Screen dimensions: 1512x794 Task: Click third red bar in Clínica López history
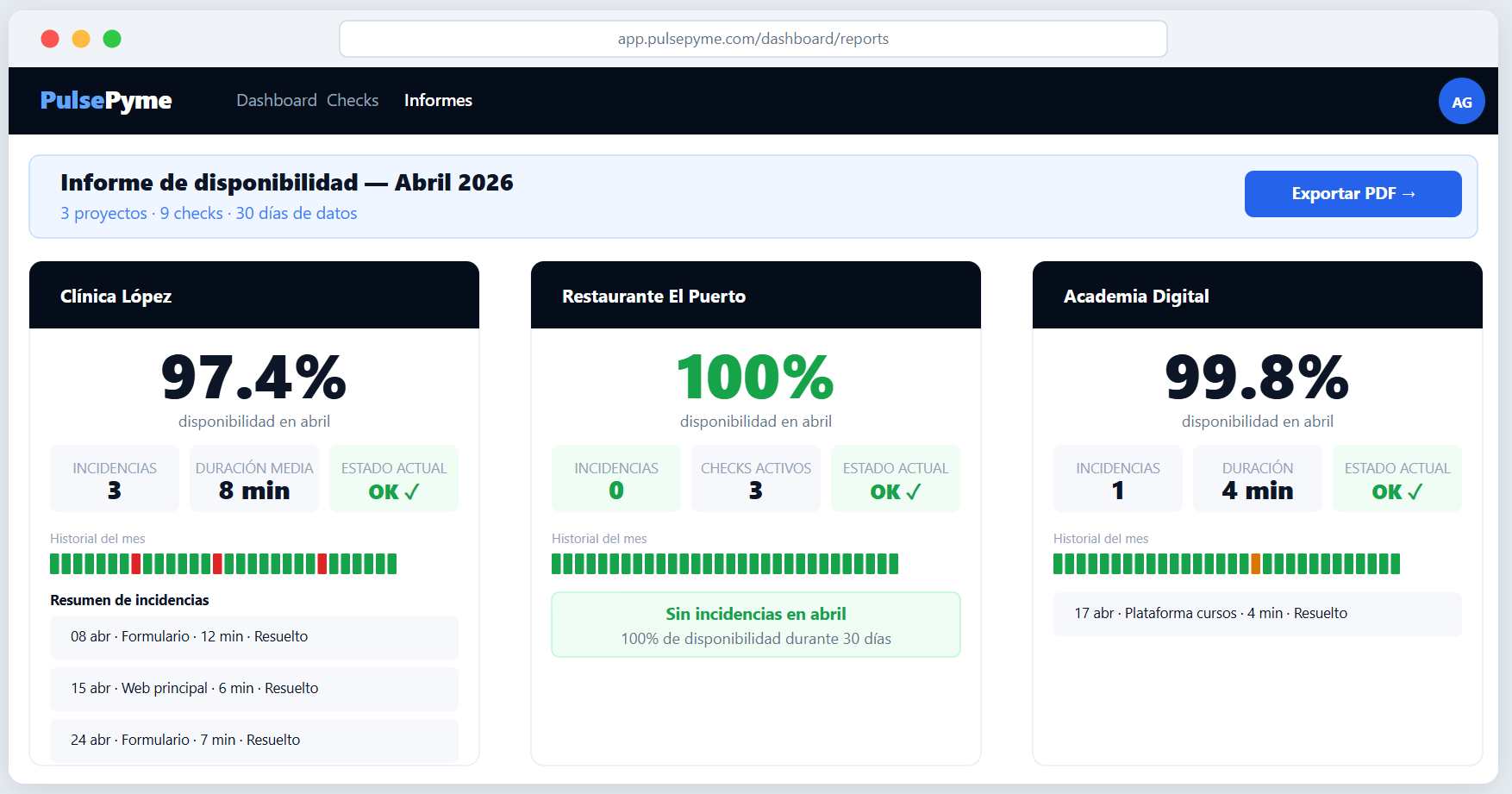(322, 564)
